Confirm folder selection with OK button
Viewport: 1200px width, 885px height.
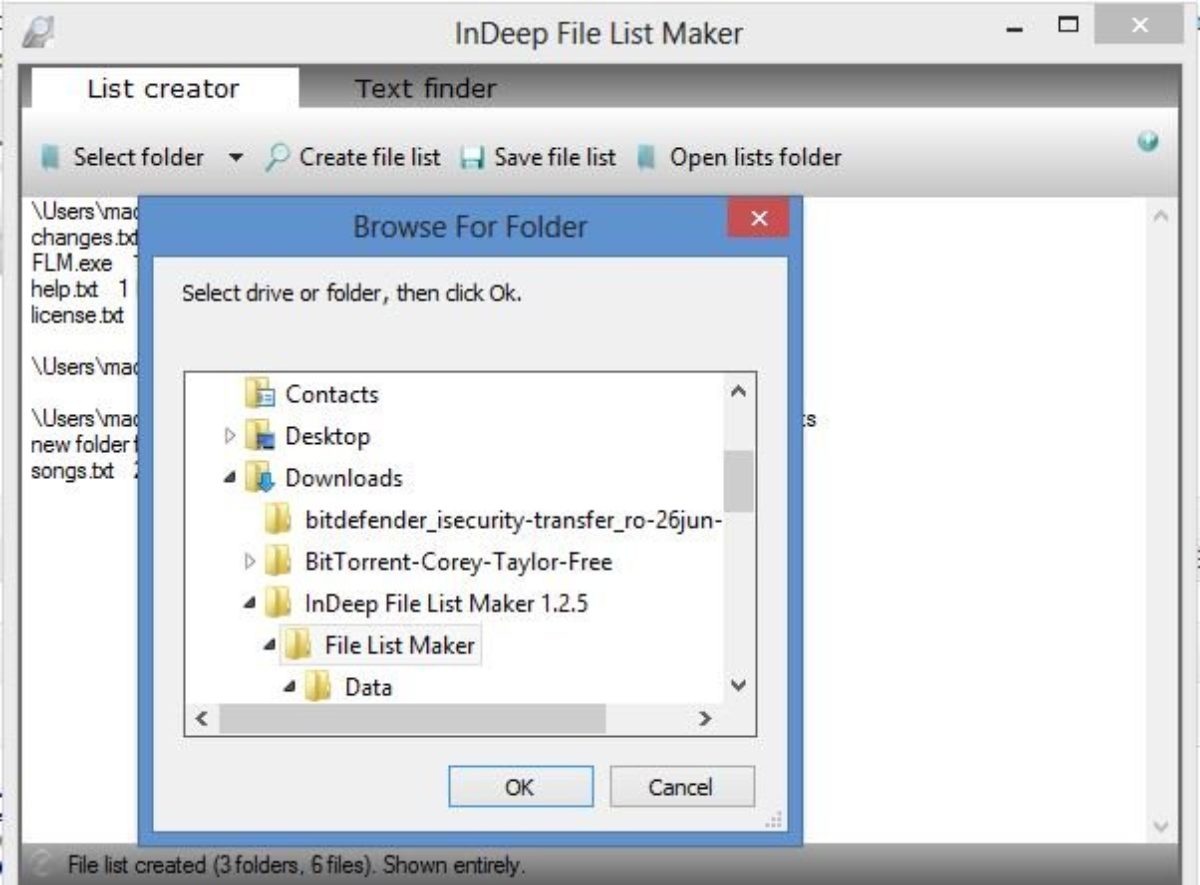coord(520,787)
